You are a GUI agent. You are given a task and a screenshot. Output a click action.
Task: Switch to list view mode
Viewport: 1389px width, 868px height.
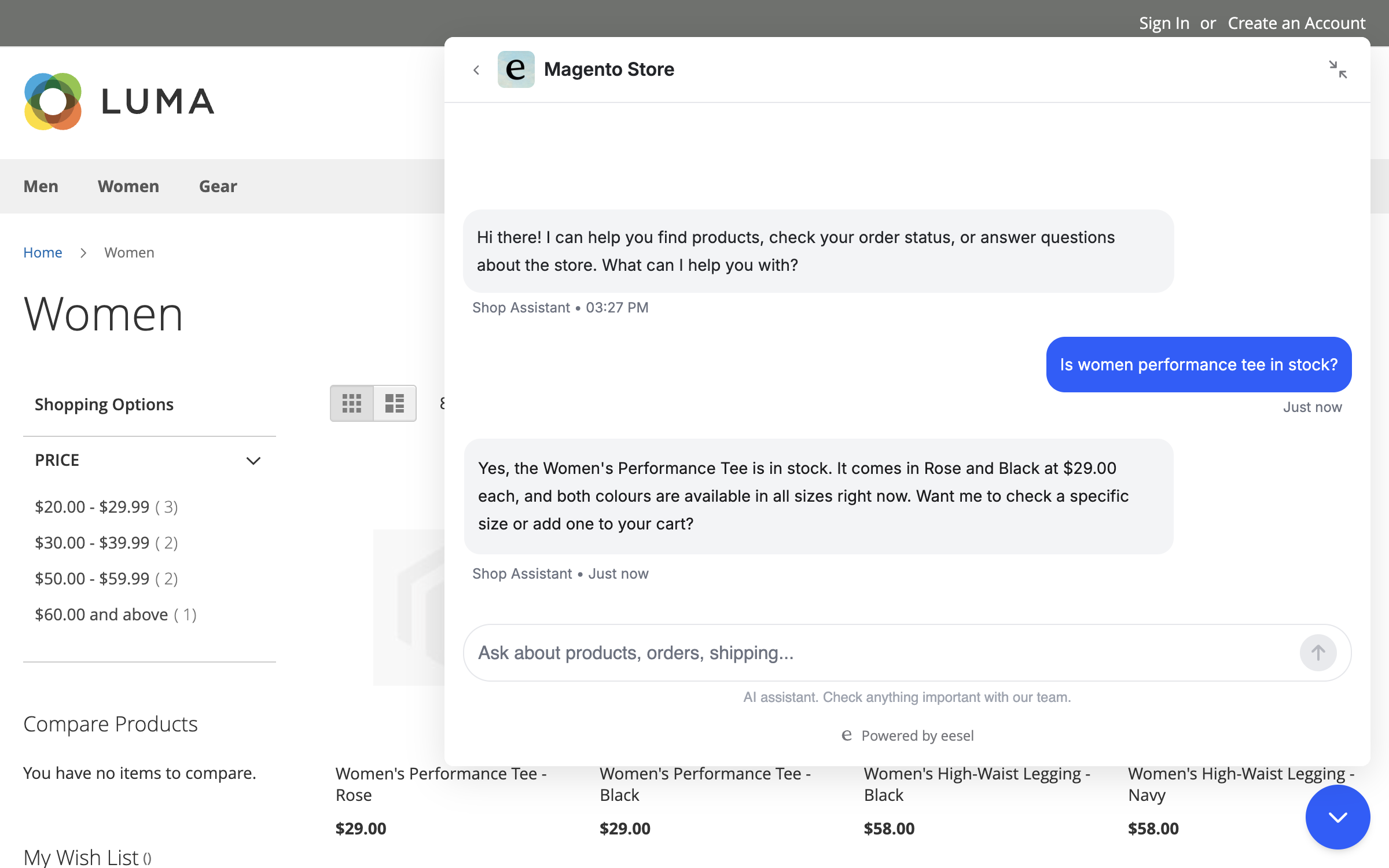395,403
